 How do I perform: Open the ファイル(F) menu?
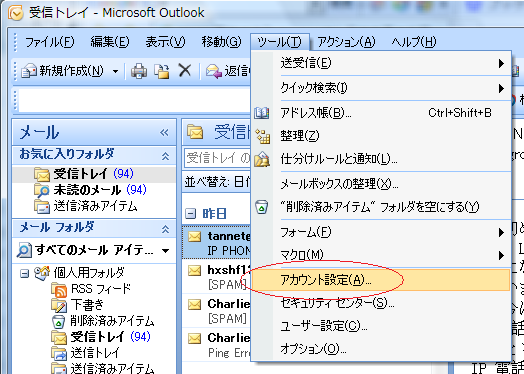point(49,42)
